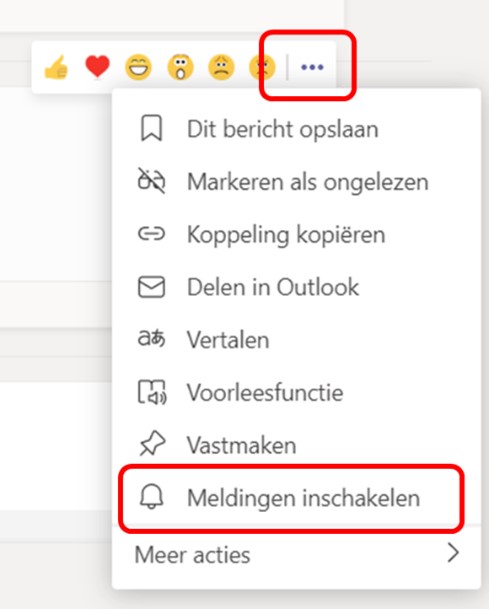Click the envelope Outlook share icon
The width and height of the screenshot is (489, 609).
pos(151,287)
